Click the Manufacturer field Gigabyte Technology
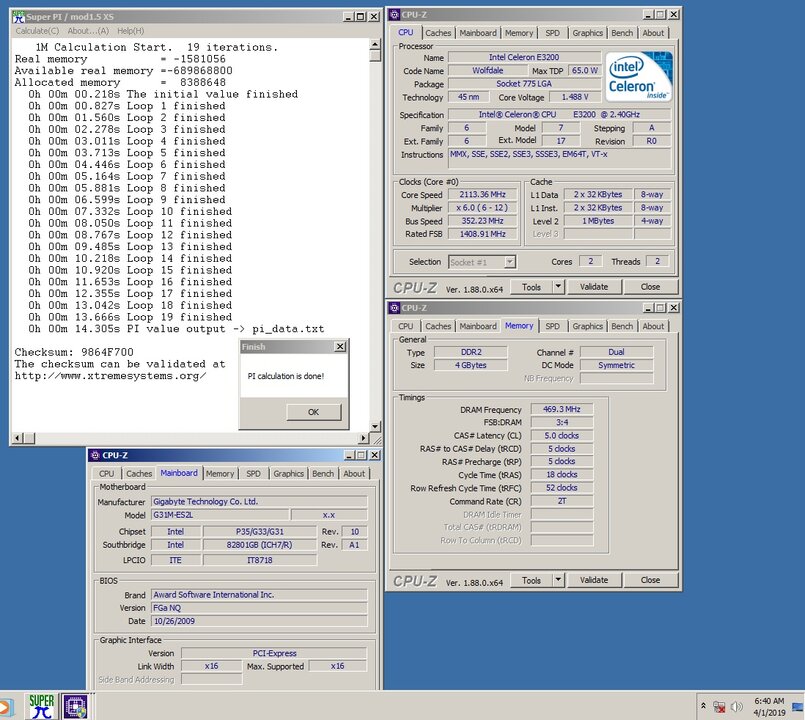 [x=259, y=502]
